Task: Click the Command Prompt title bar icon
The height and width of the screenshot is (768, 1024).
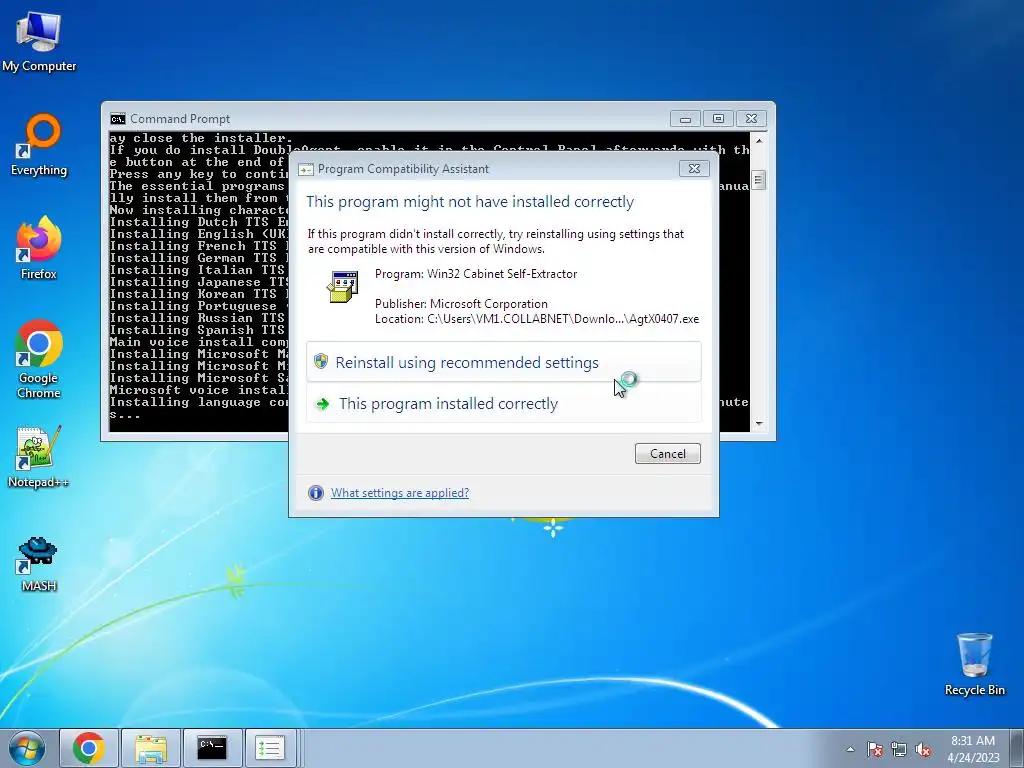Action: (x=118, y=118)
